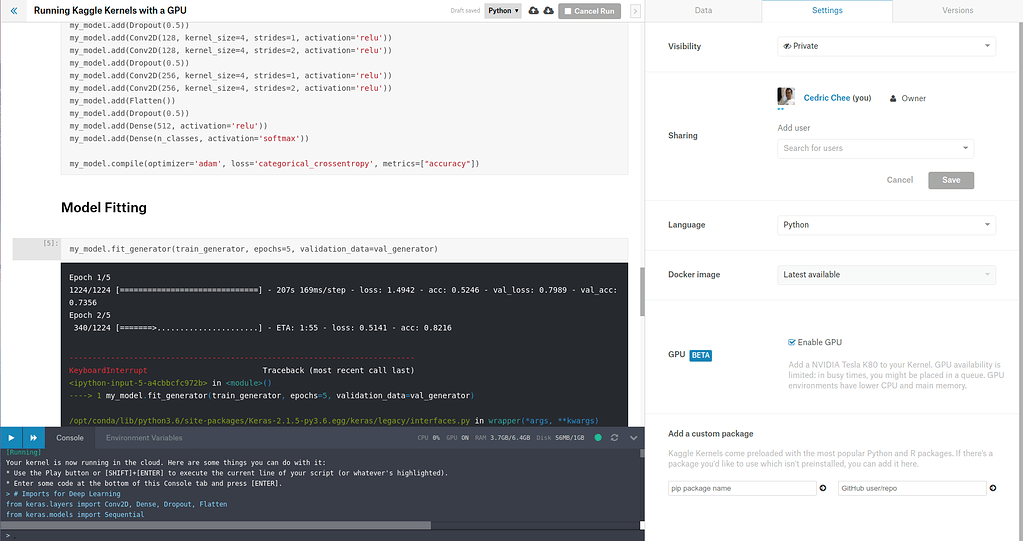Switch to the Versions tab

pos(957,11)
